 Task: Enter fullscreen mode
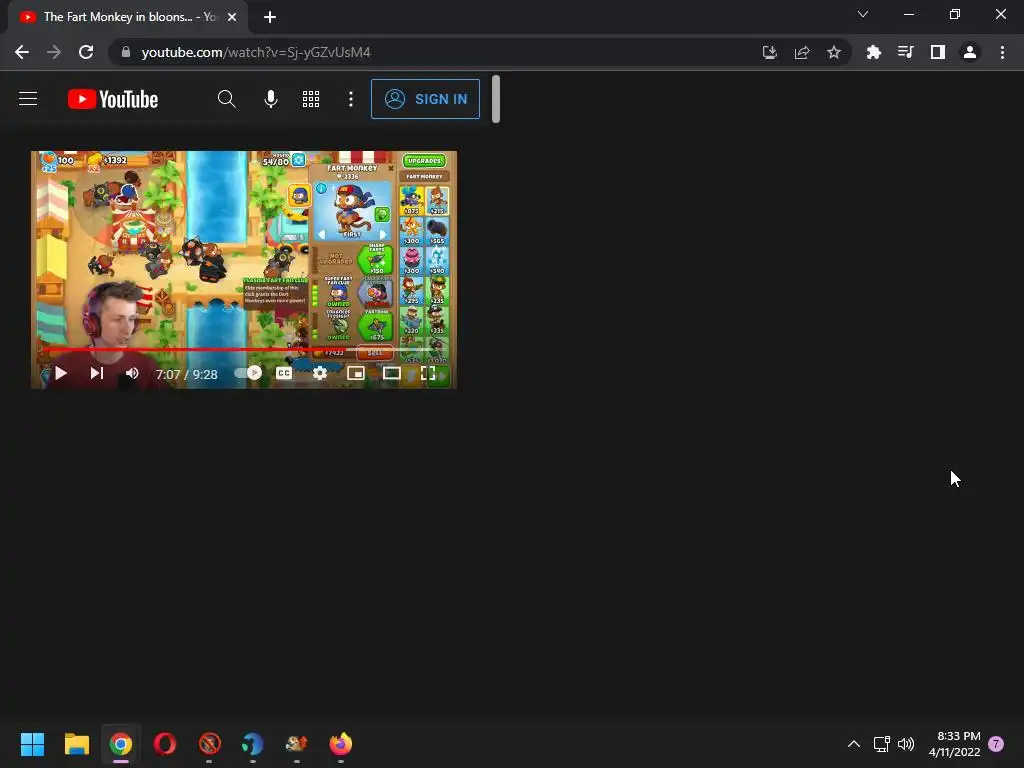point(428,373)
